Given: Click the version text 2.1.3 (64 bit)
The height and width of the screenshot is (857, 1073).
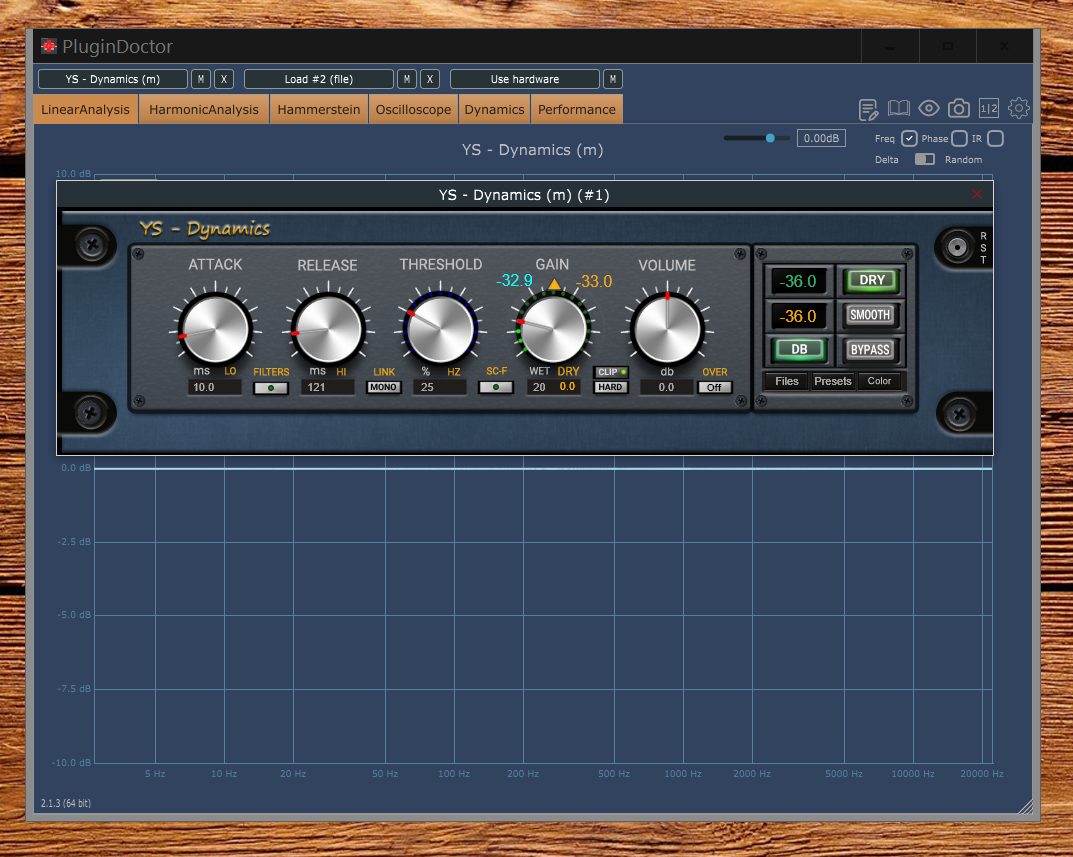Looking at the screenshot, I should pos(66,803).
